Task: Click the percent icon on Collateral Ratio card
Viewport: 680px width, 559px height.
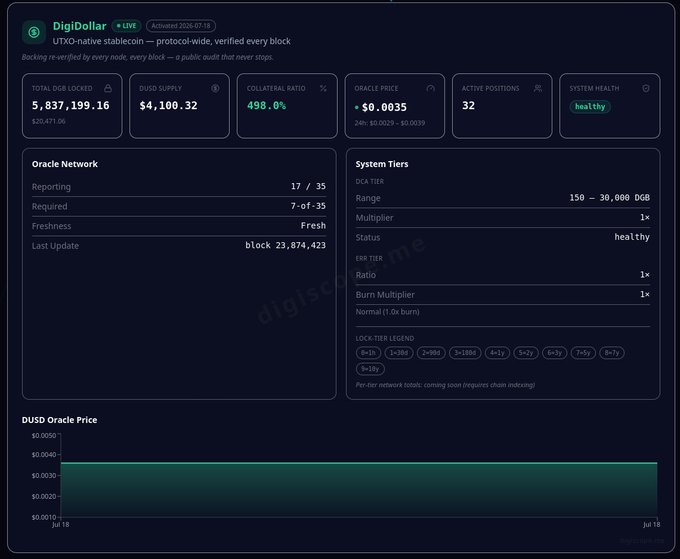Action: pyautogui.click(x=323, y=88)
